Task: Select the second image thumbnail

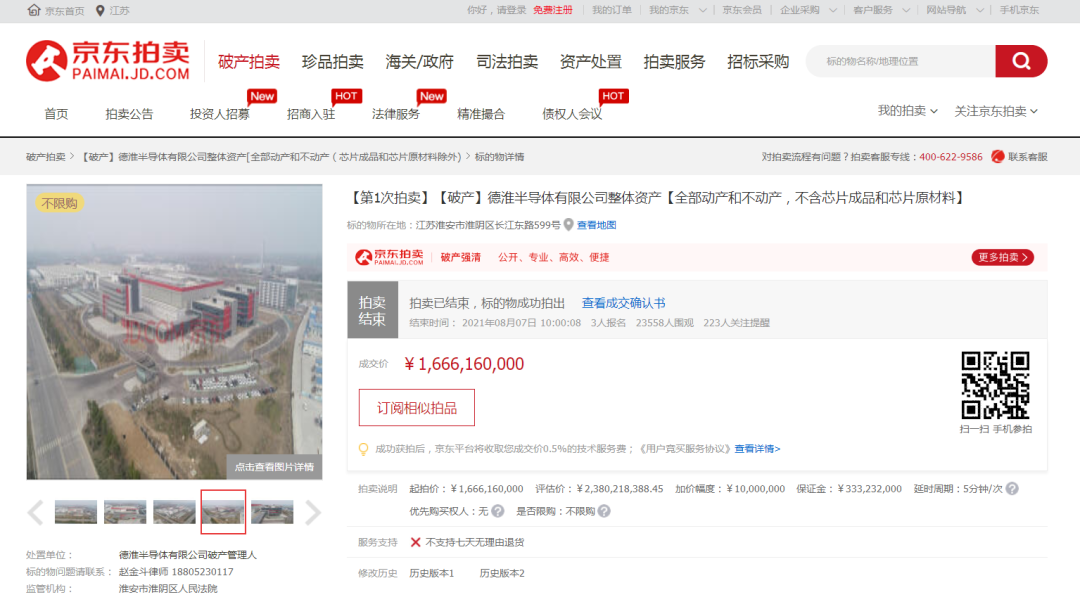Action: (125, 512)
